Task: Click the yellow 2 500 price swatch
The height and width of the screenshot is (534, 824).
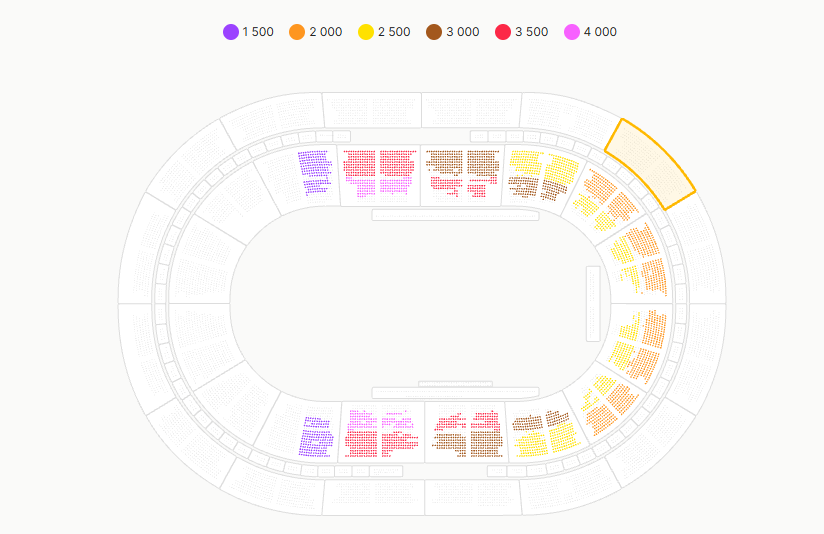Action: [x=366, y=32]
